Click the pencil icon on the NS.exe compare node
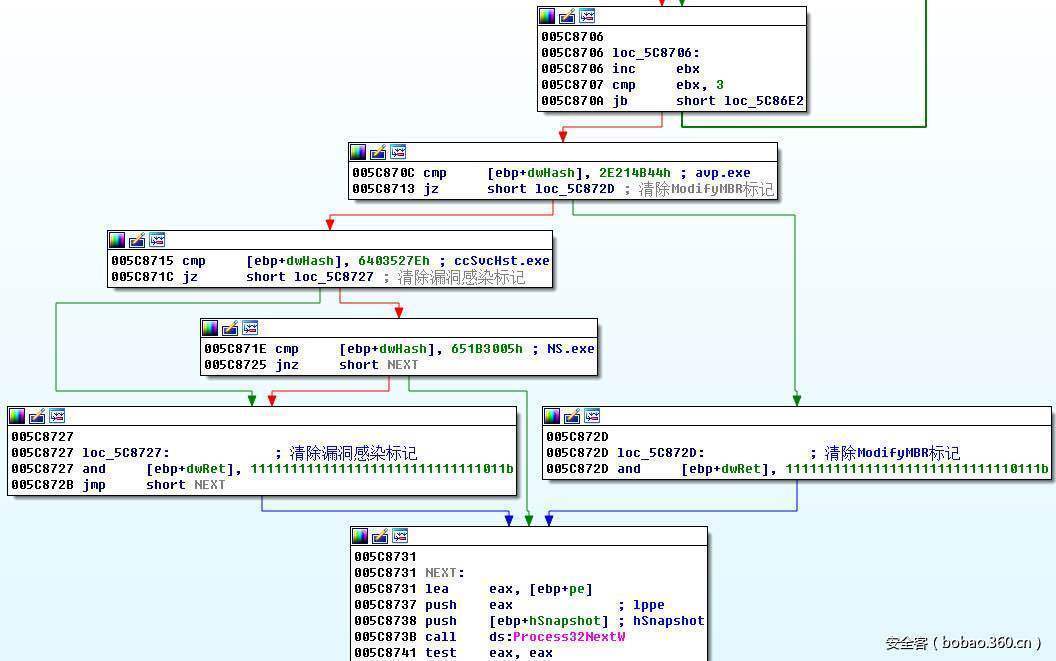This screenshot has width=1056, height=661. (x=230, y=328)
